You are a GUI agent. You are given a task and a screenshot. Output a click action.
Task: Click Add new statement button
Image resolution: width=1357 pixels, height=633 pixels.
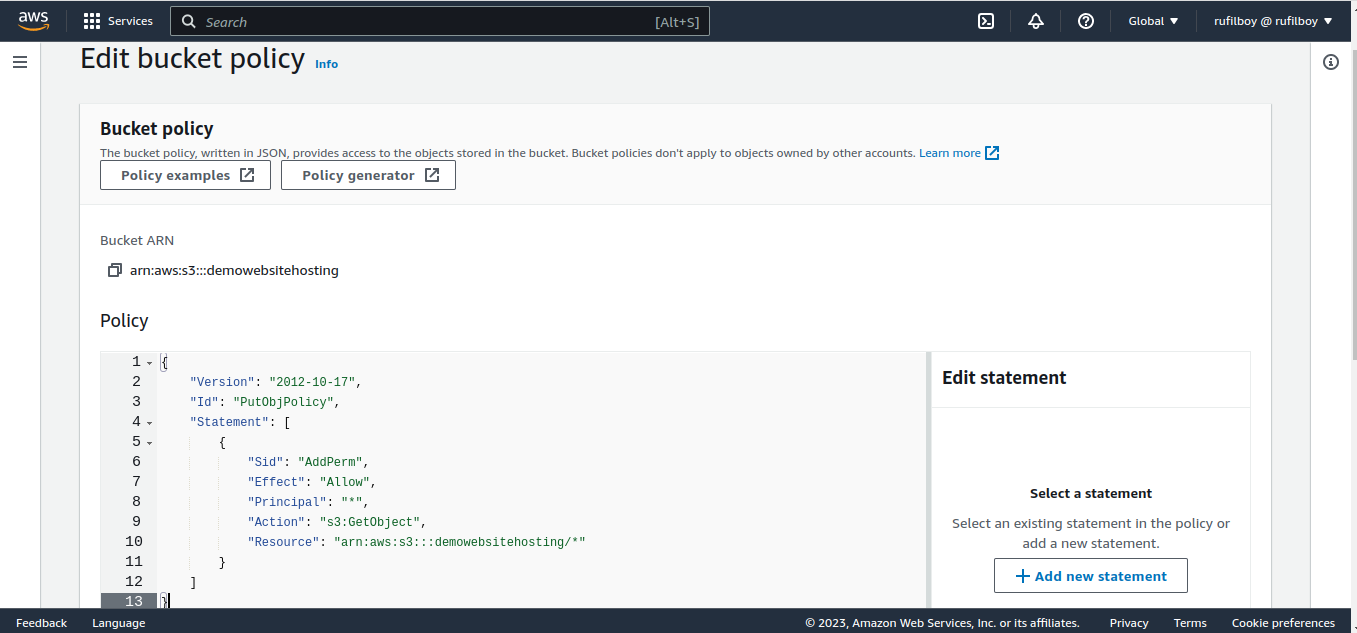(1091, 576)
